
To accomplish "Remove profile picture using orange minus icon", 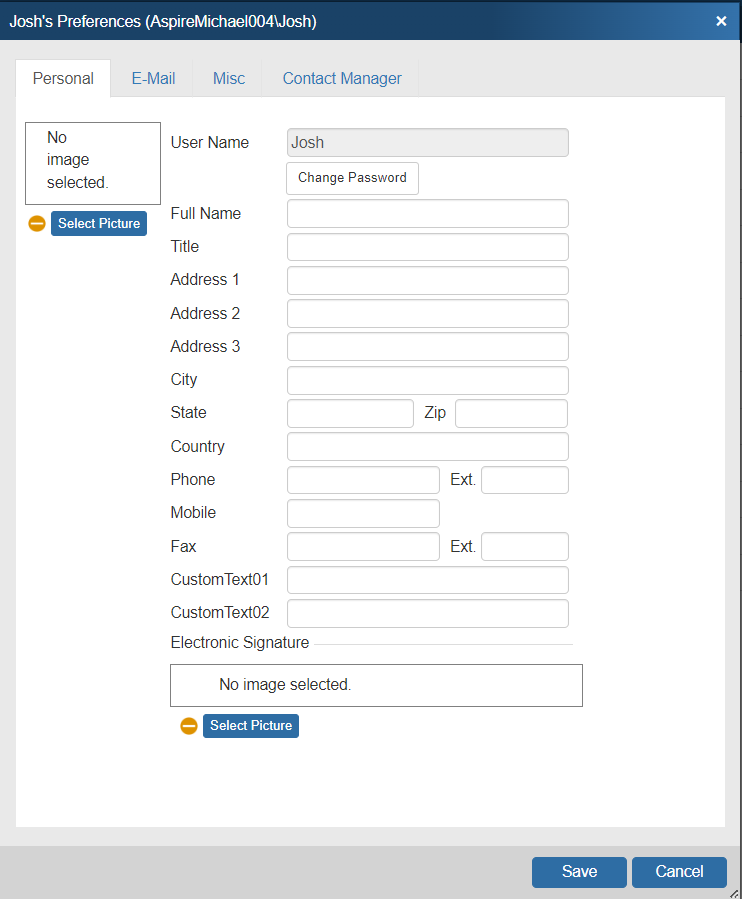I will coord(37,224).
